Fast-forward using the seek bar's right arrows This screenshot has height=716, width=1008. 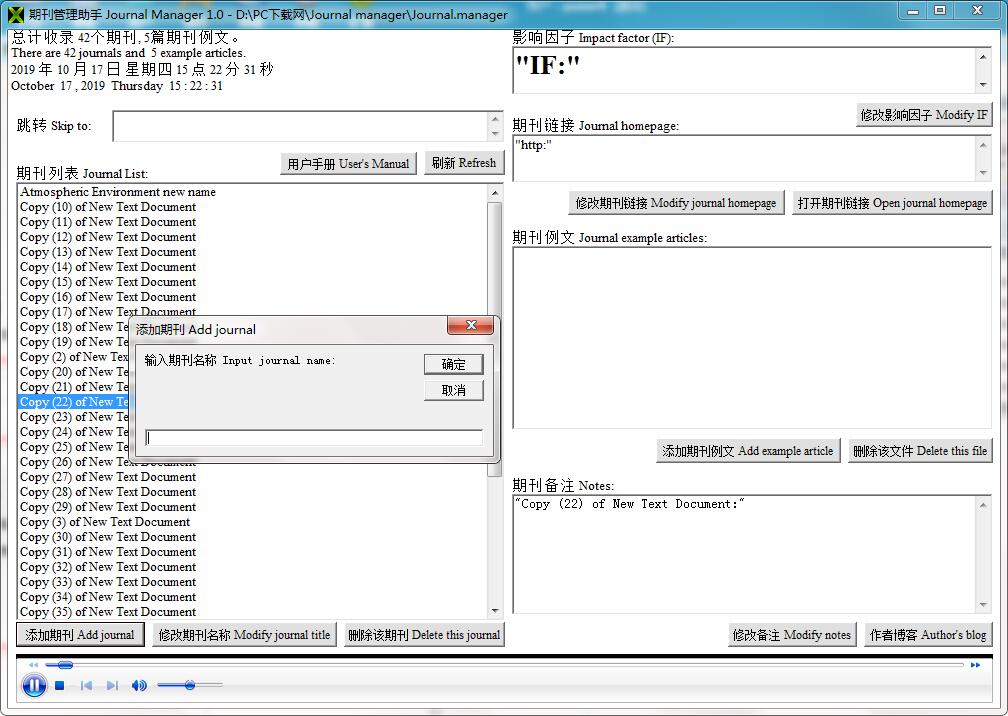pos(975,665)
